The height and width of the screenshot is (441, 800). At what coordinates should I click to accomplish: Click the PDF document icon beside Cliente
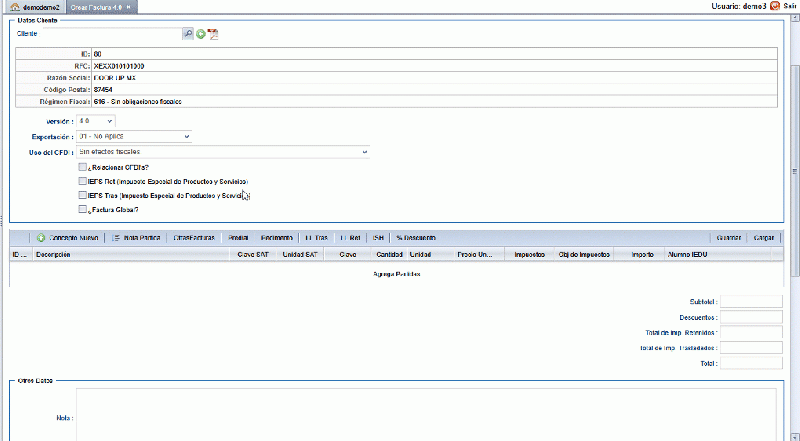pyautogui.click(x=213, y=34)
